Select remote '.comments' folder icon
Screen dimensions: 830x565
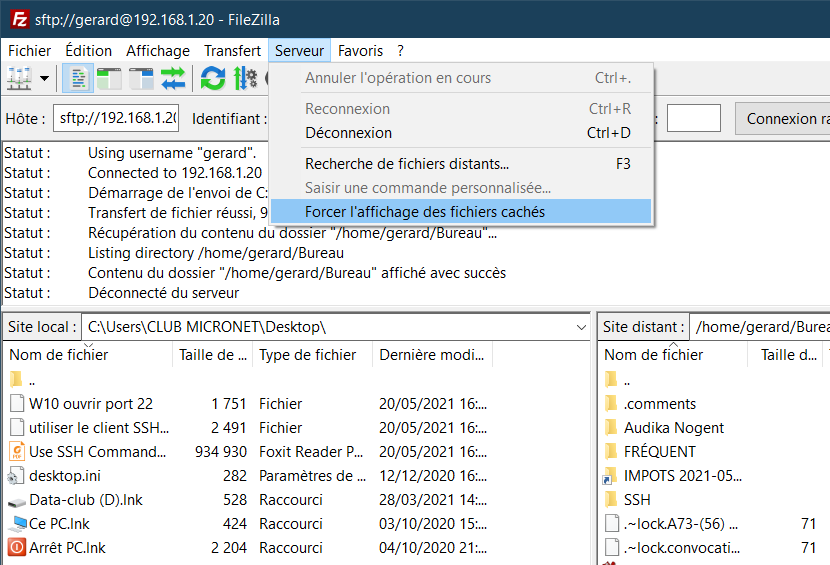611,403
